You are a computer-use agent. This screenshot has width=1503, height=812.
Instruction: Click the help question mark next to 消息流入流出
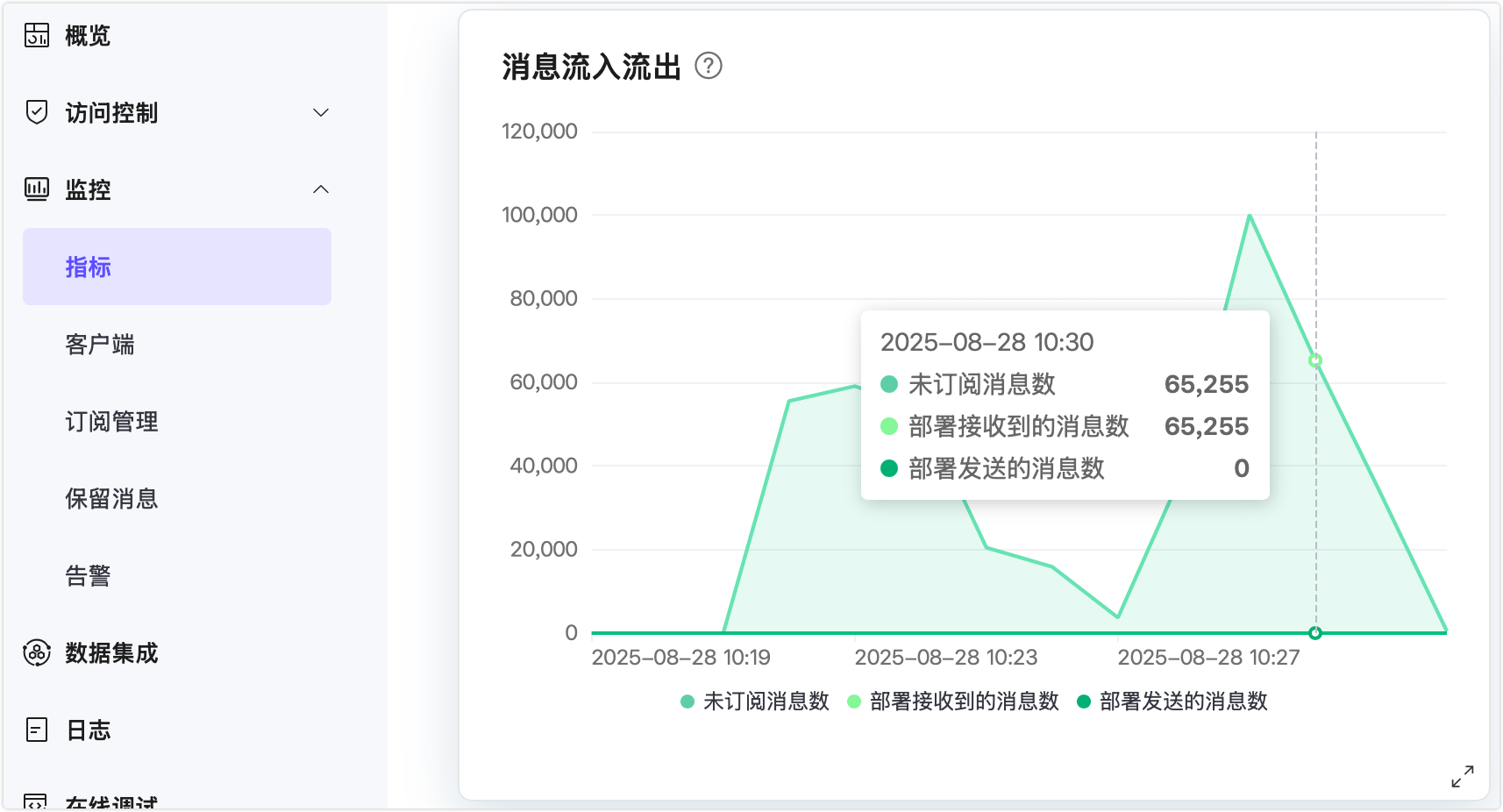[709, 66]
